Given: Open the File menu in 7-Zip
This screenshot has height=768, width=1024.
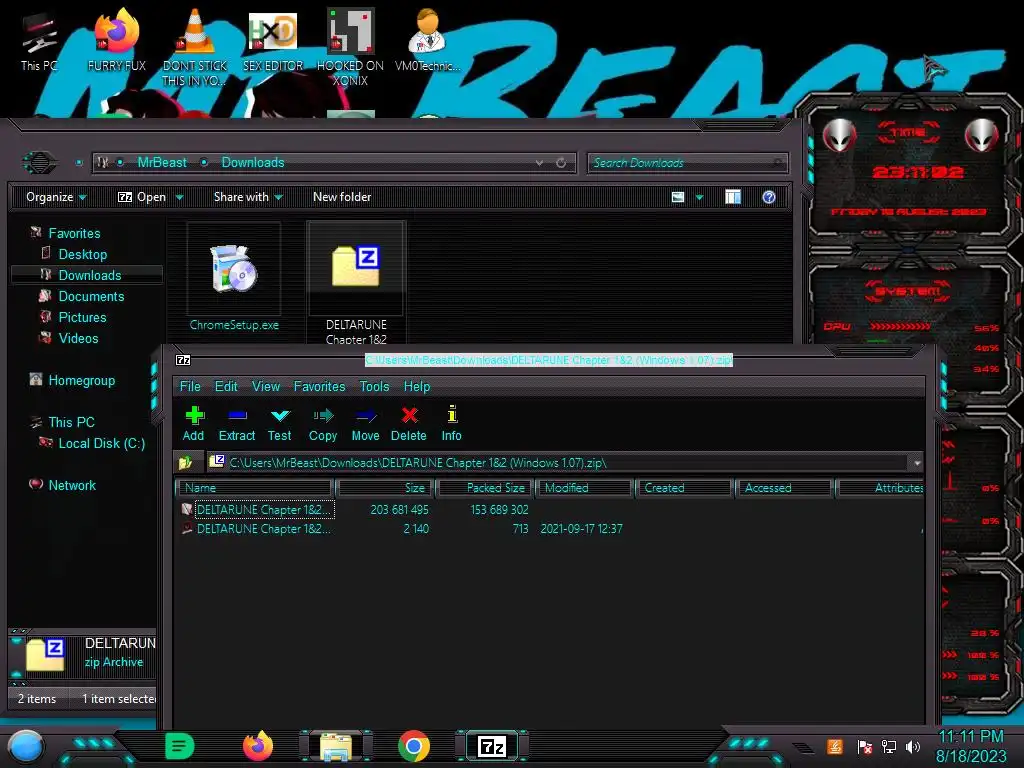Looking at the screenshot, I should coord(190,387).
